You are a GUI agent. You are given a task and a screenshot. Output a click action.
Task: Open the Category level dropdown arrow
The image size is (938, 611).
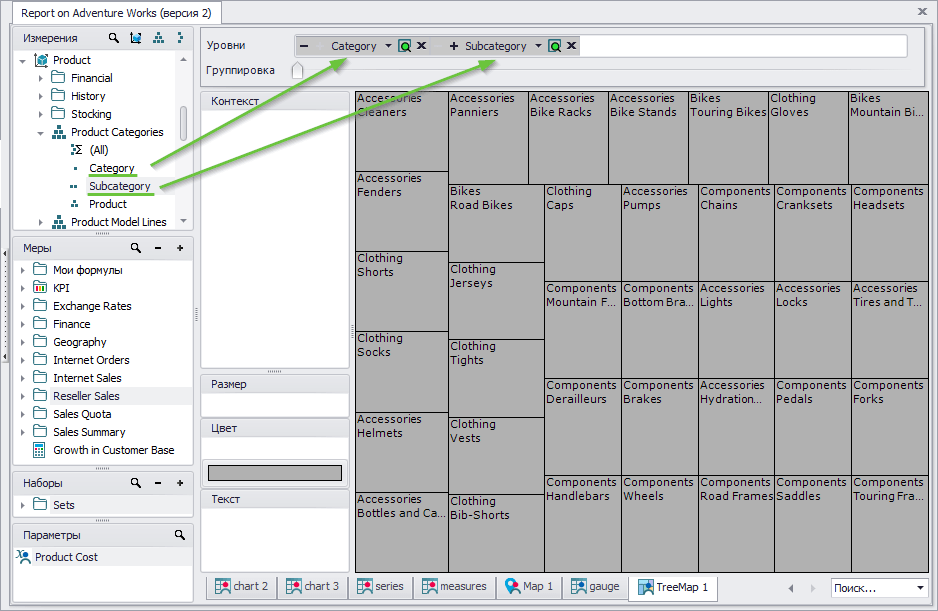[x=388, y=46]
